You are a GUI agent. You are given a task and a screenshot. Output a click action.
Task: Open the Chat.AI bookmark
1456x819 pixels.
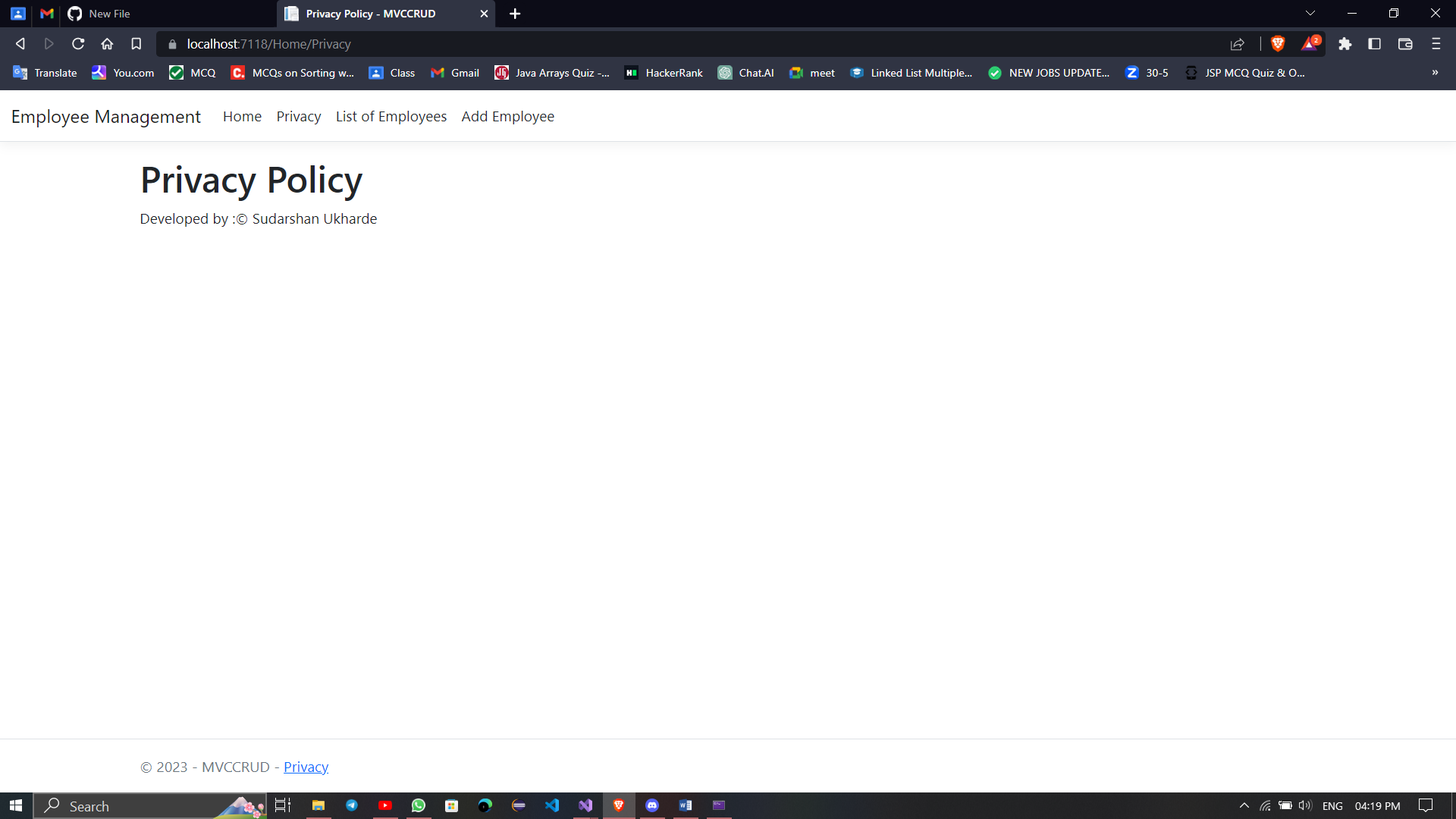(746, 73)
